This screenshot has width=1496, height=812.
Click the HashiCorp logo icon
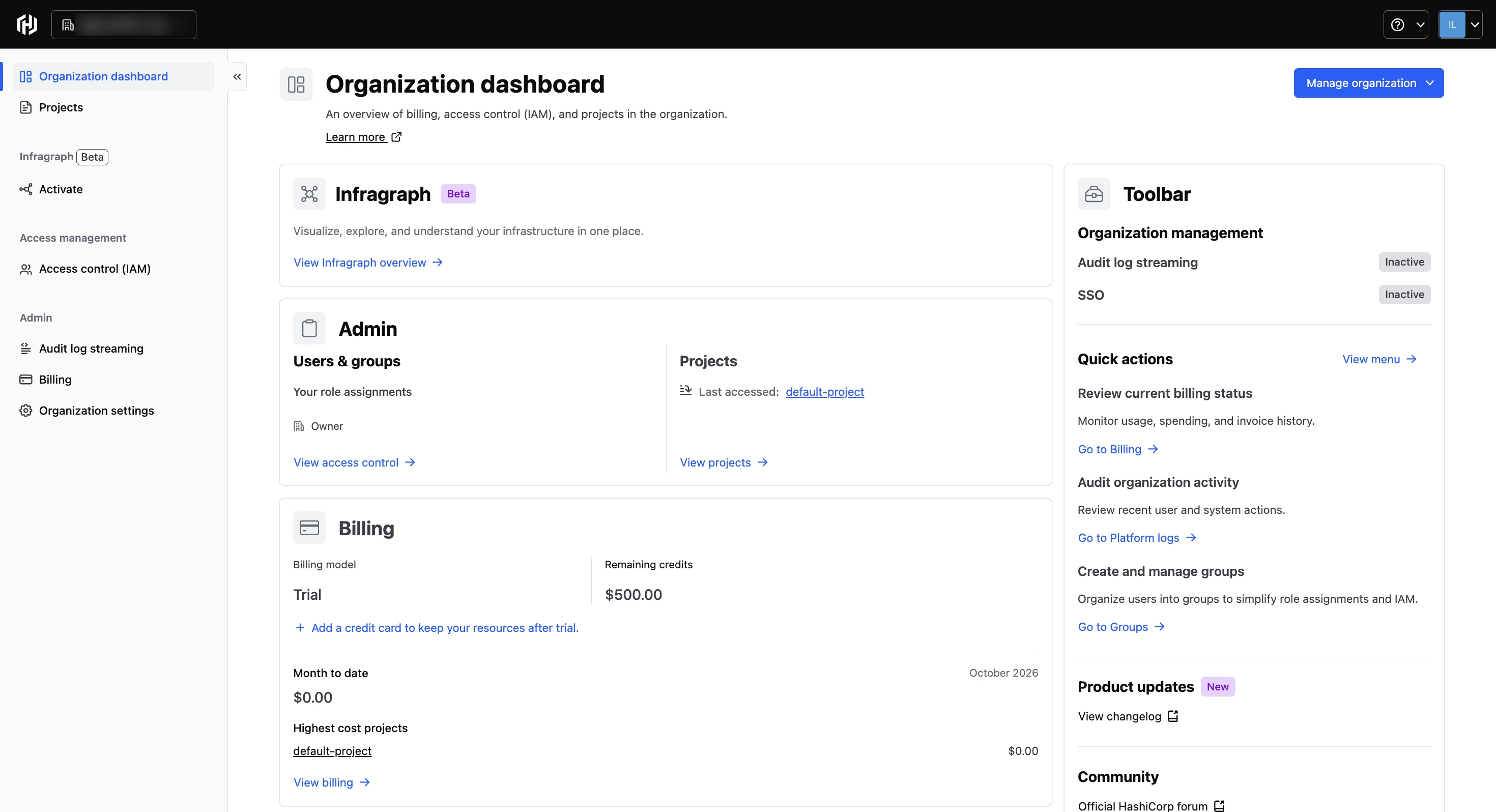pos(26,24)
